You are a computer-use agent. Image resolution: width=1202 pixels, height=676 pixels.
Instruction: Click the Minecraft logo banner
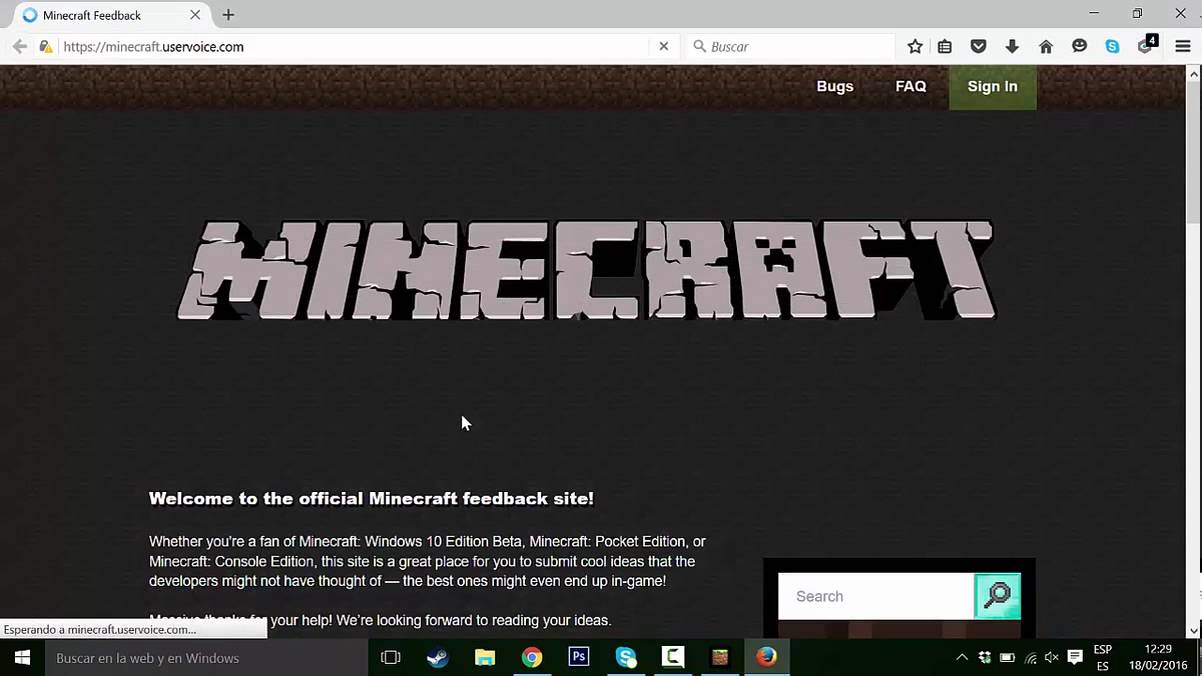586,270
